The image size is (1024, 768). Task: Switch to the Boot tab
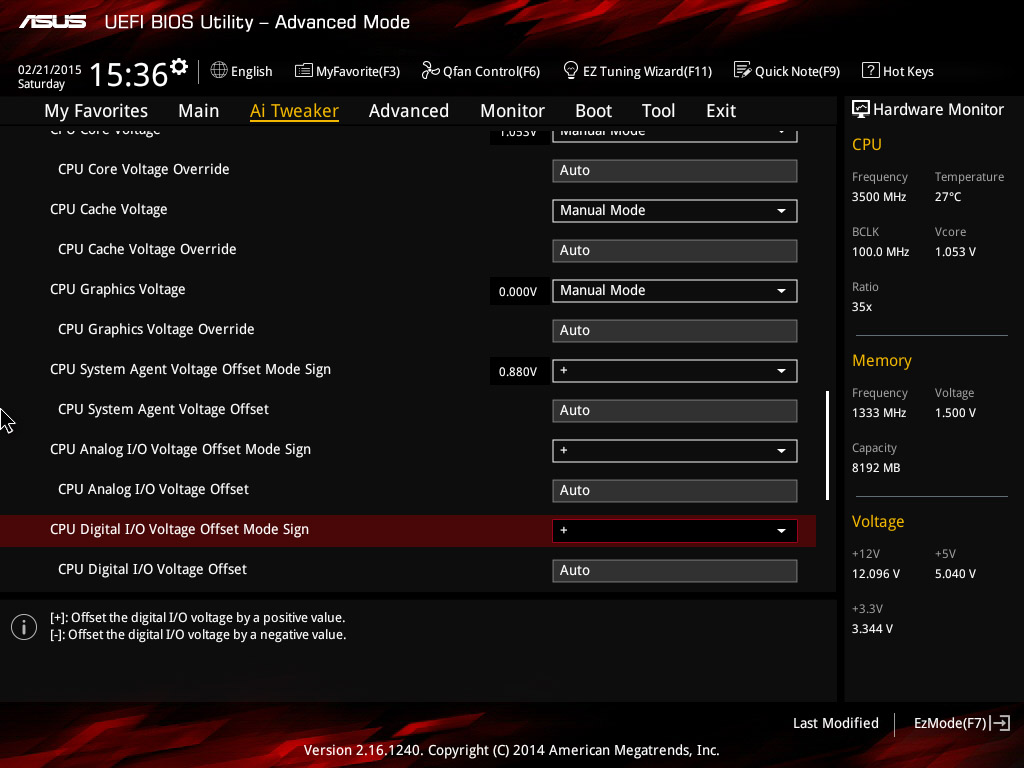pyautogui.click(x=594, y=111)
